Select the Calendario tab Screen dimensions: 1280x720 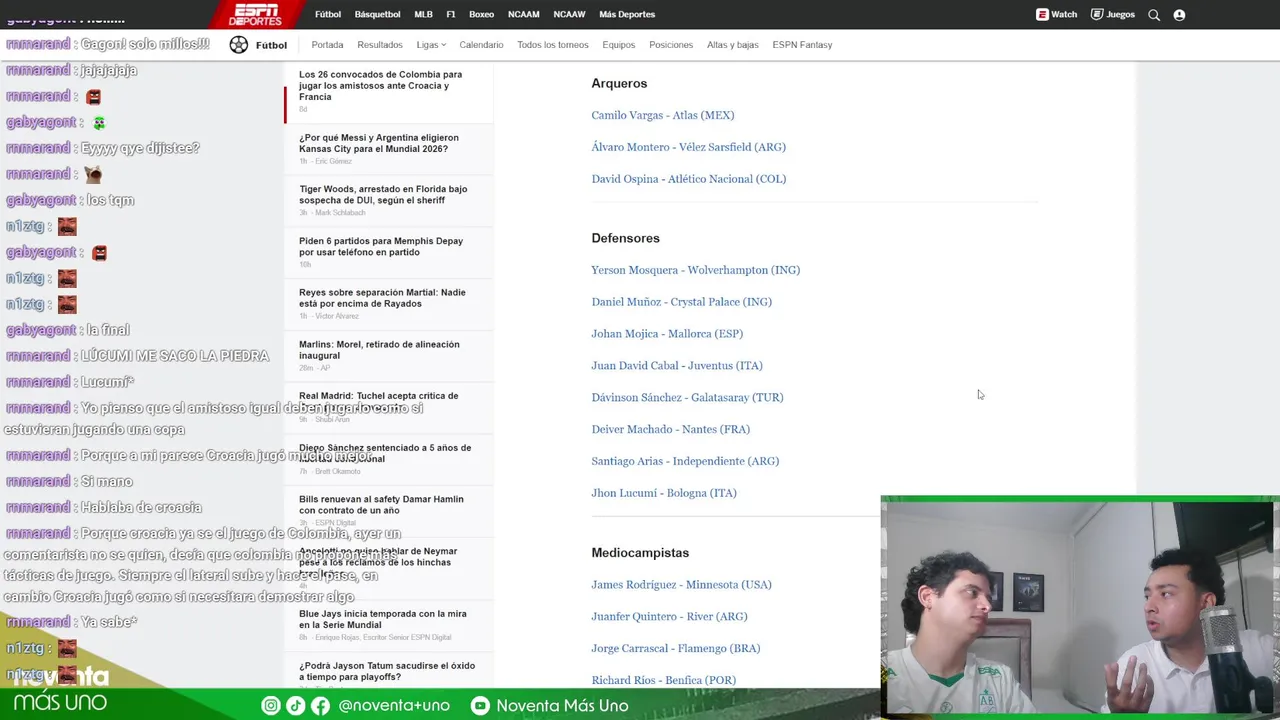coord(481,45)
